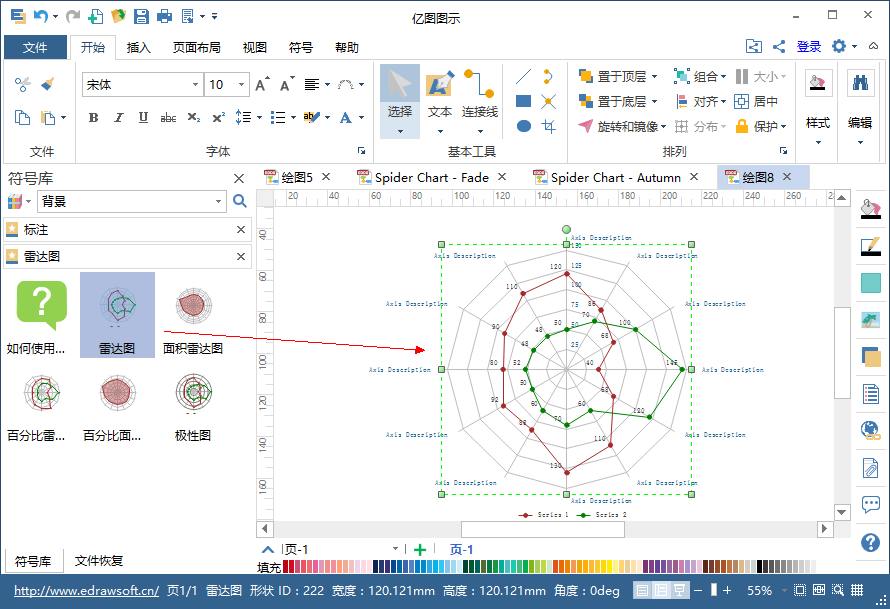The width and height of the screenshot is (890, 609).
Task: Click the Copy icon in file group
Action: pos(22,117)
